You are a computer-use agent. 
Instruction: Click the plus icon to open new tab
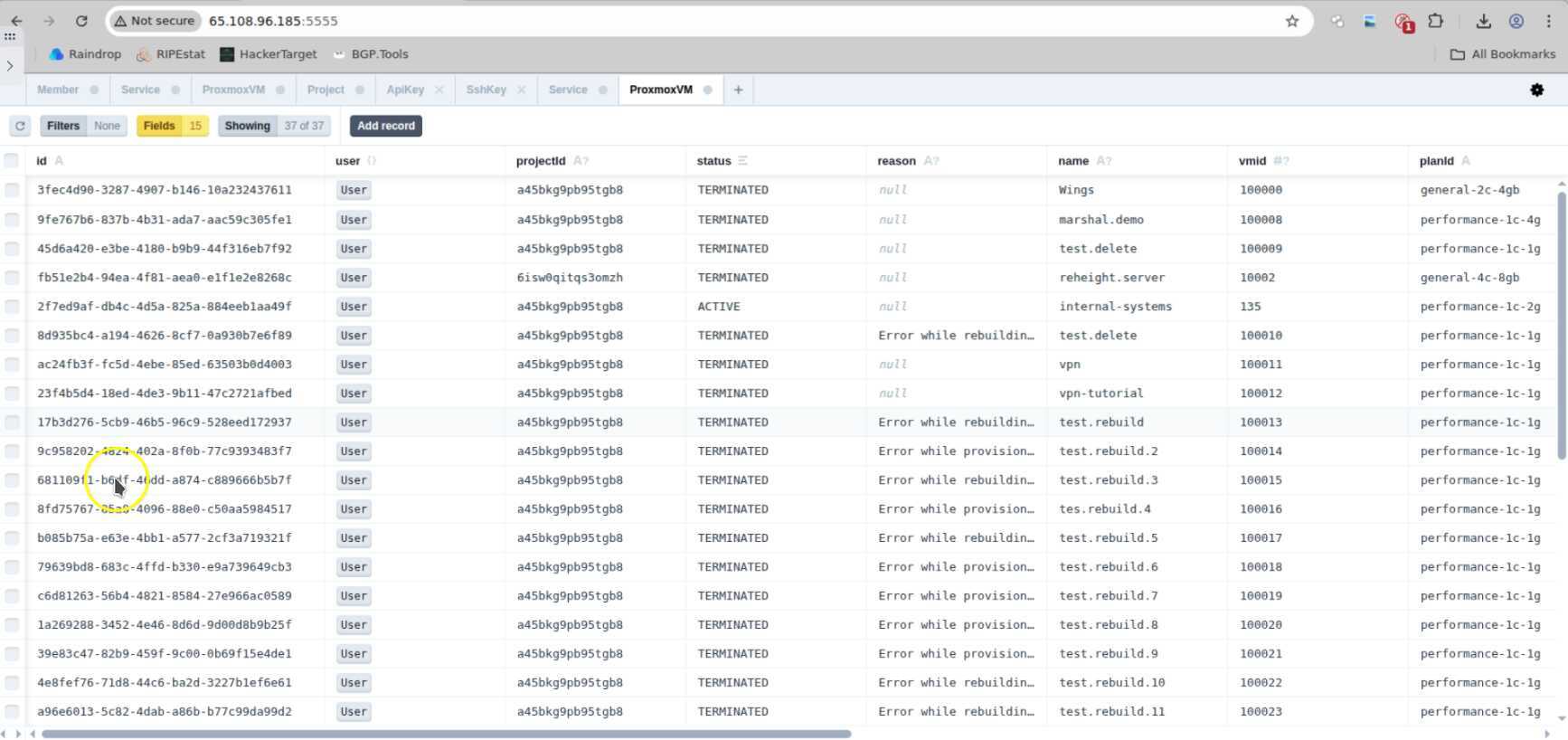pyautogui.click(x=738, y=90)
